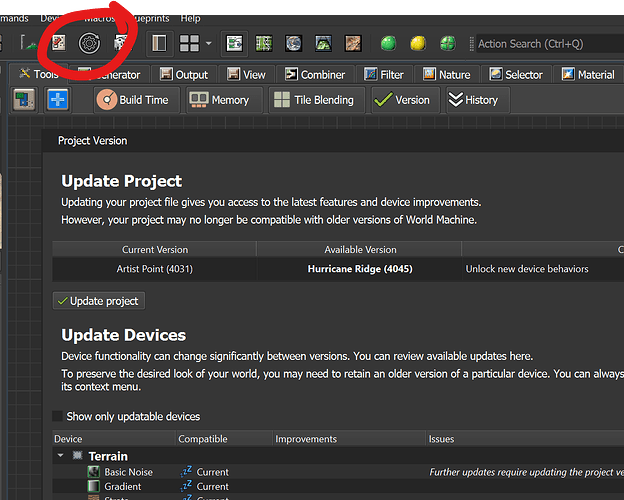Screen dimensions: 624x500
Task: Open the Tile Blending tool
Action: (x=317, y=100)
